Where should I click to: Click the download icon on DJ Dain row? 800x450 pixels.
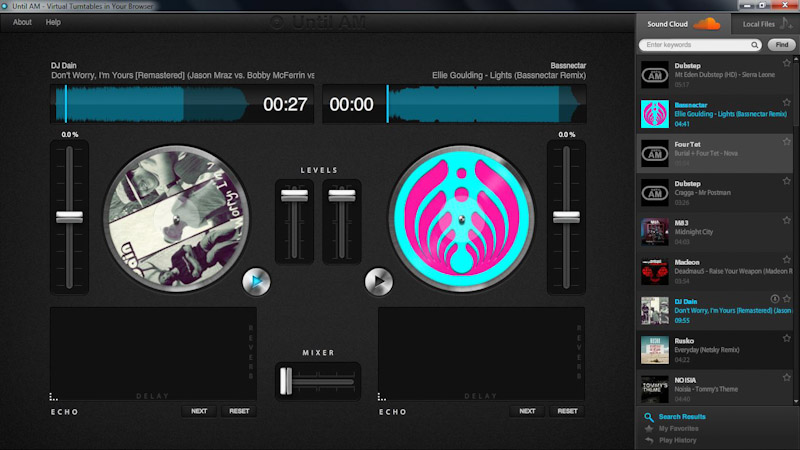click(774, 299)
